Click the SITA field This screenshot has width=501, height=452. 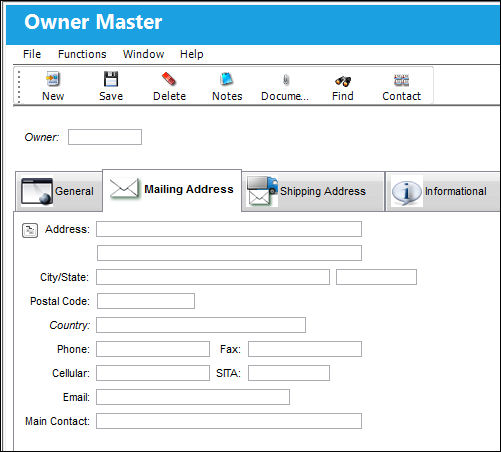point(289,373)
